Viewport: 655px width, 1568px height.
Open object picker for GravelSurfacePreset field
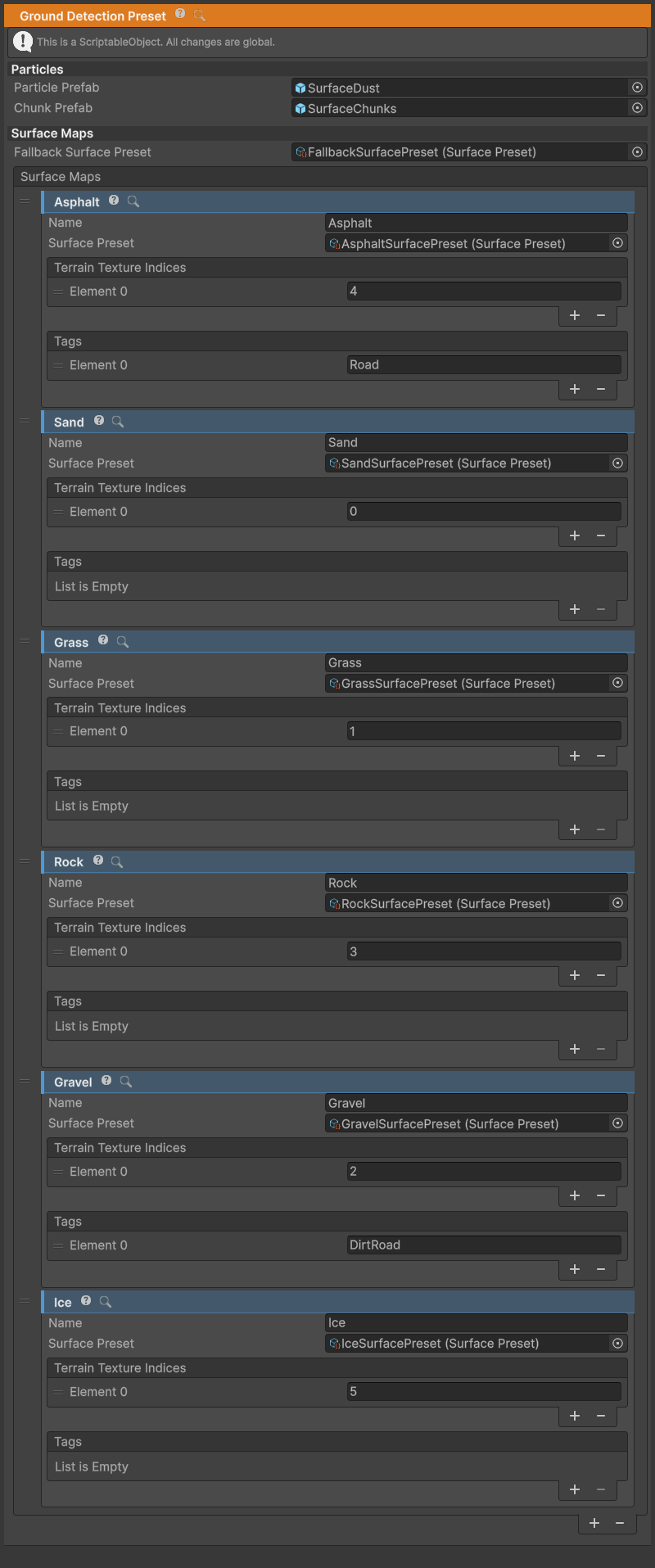point(618,1123)
